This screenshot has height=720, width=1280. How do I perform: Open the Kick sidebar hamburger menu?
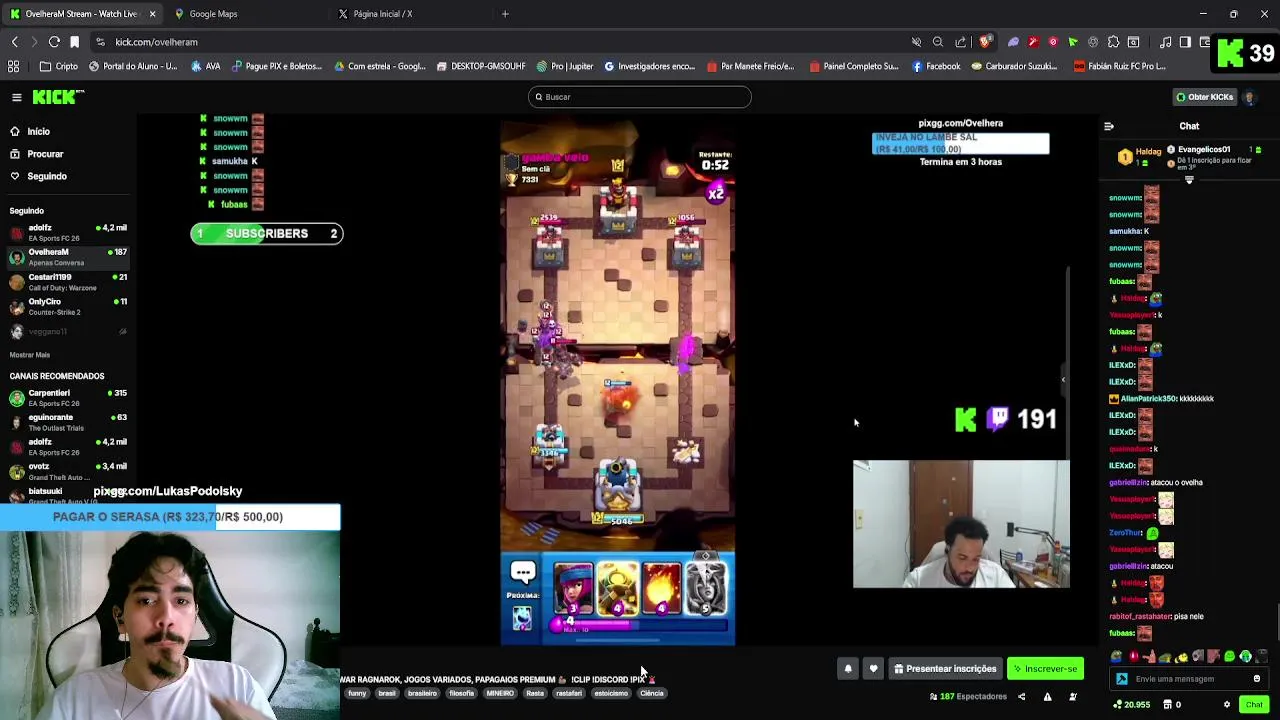(17, 97)
